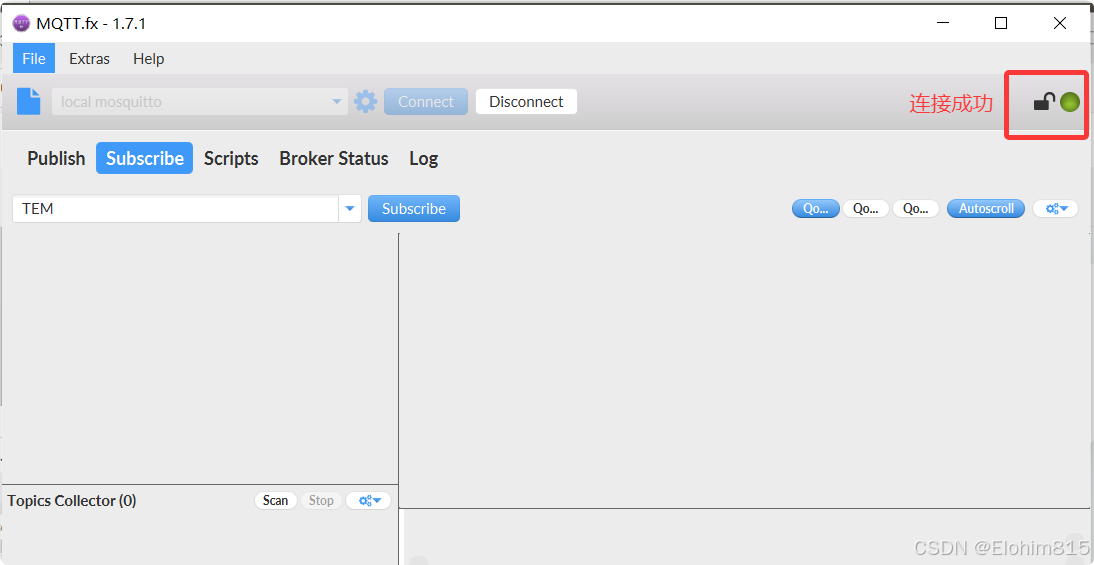Click Scan in Topics Collector
This screenshot has height=565, width=1094.
[276, 500]
